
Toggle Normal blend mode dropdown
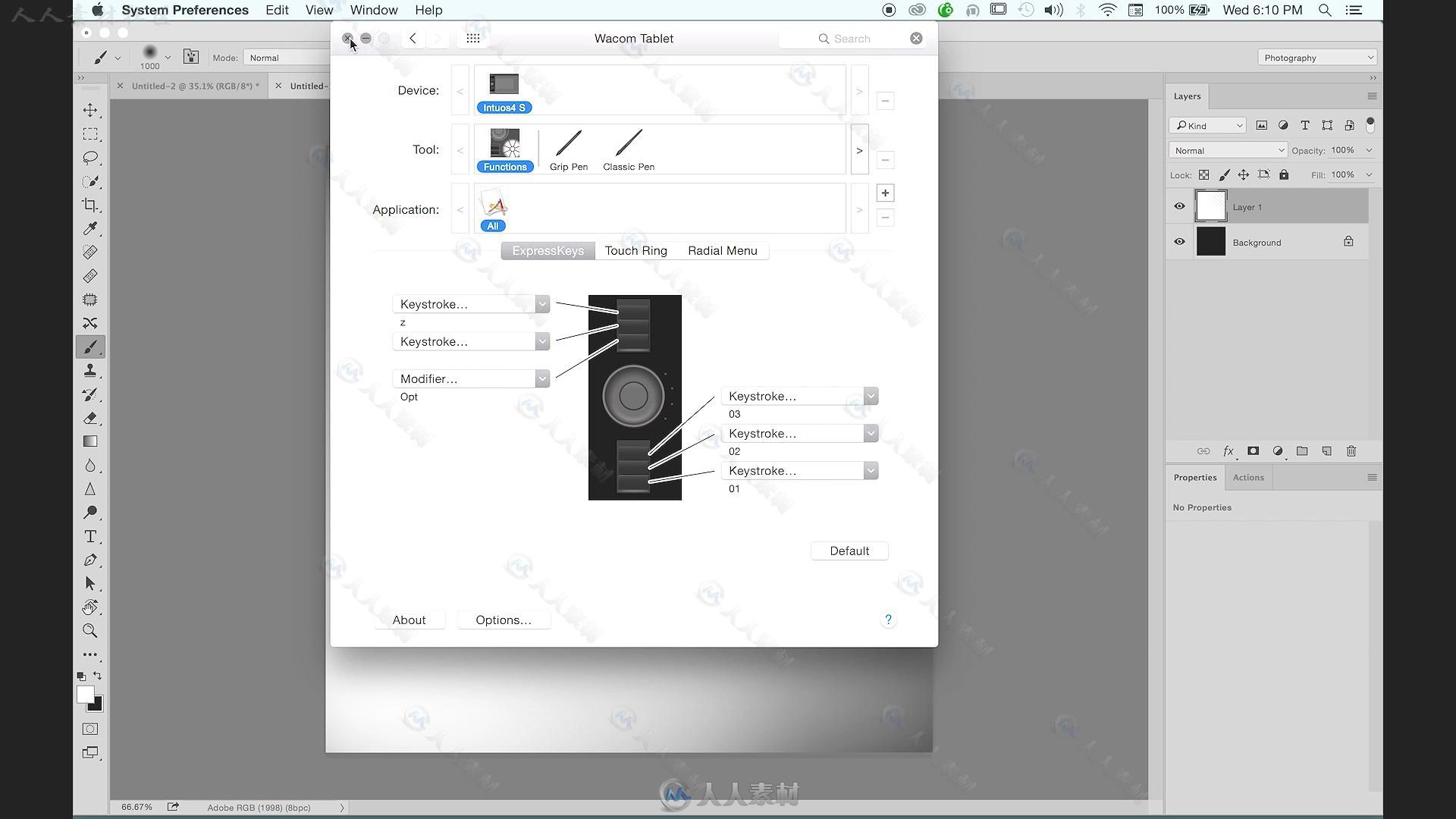pyautogui.click(x=1229, y=150)
